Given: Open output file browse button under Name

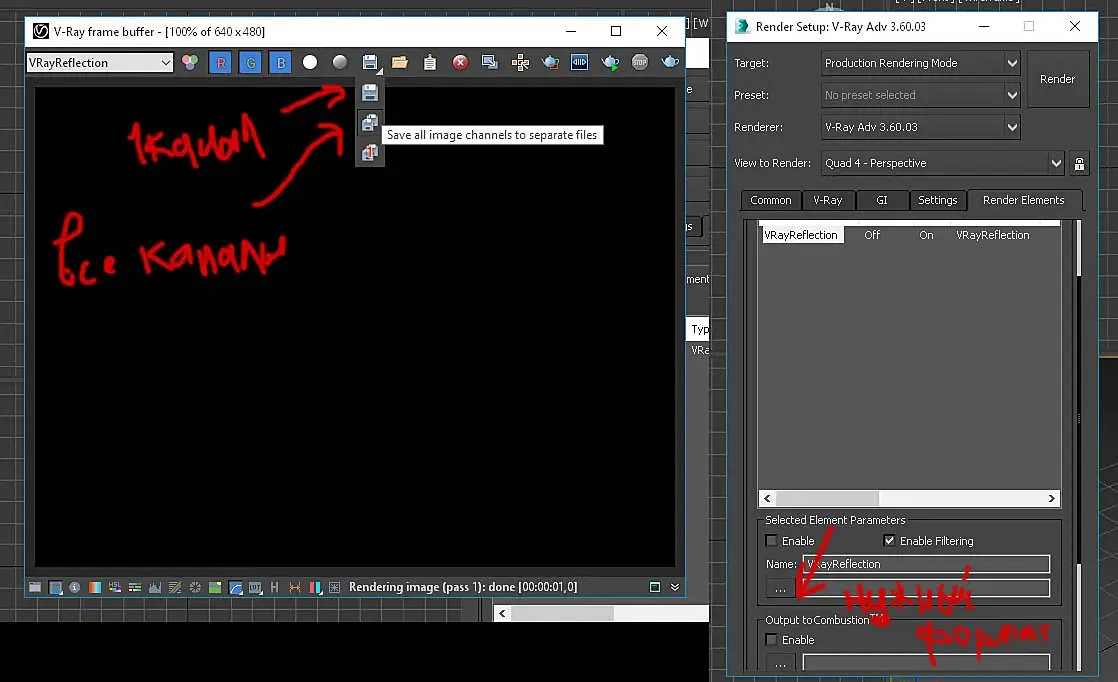Looking at the screenshot, I should click(781, 589).
